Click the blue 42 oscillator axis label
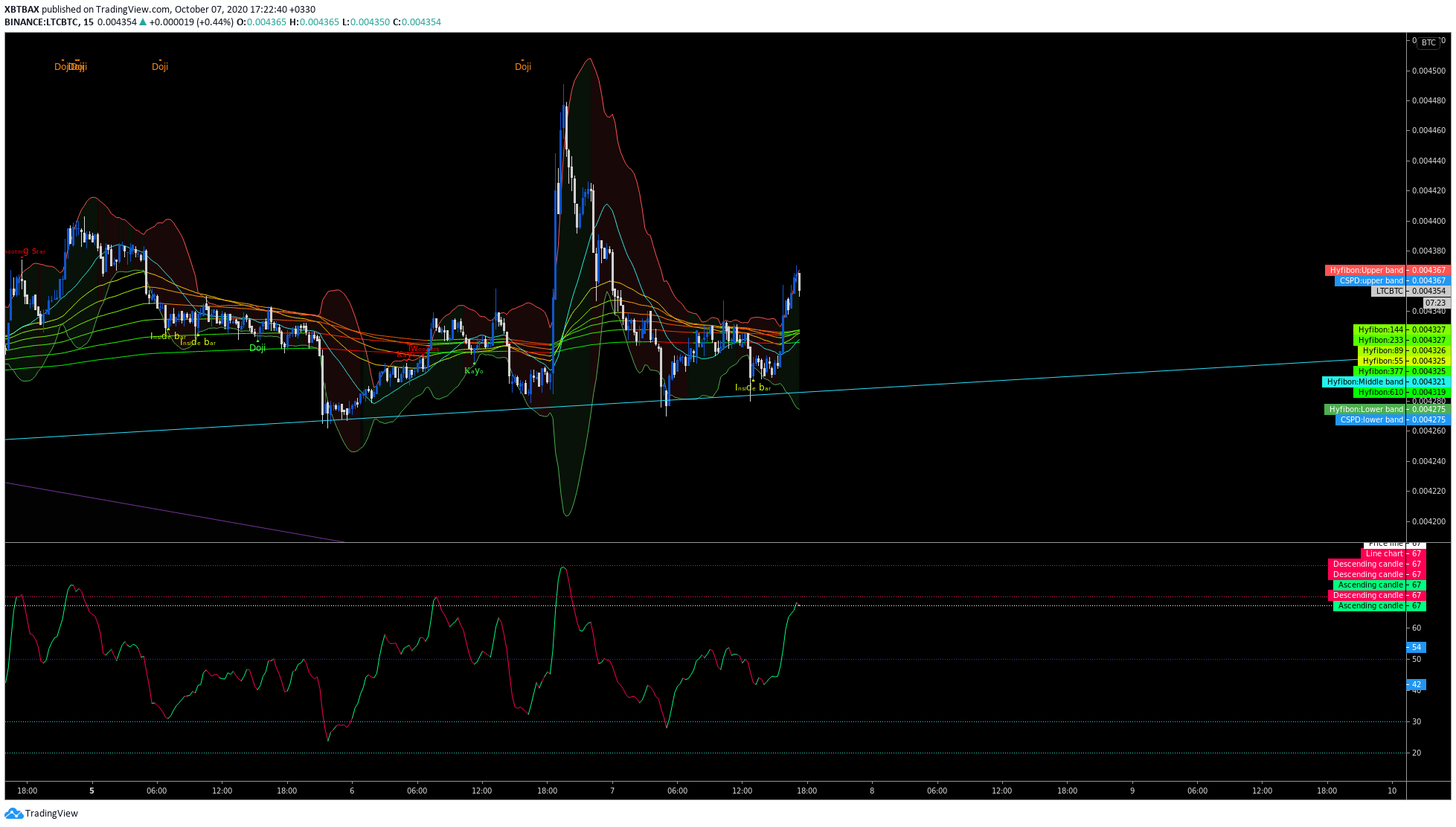The width and height of the screenshot is (1456, 827). [x=1416, y=684]
